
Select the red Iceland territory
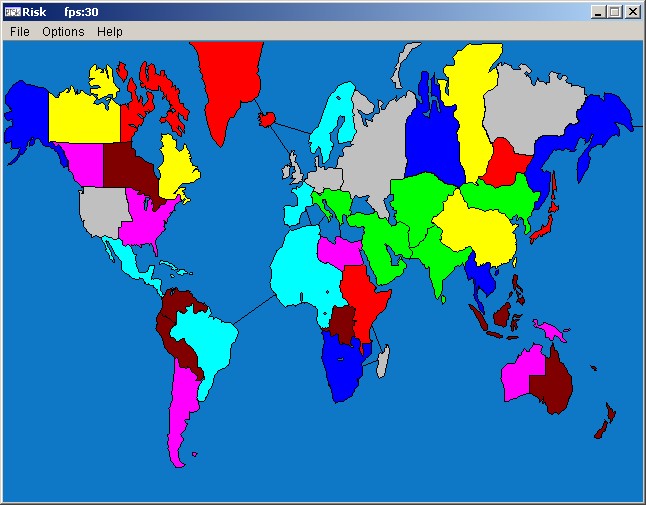point(266,119)
